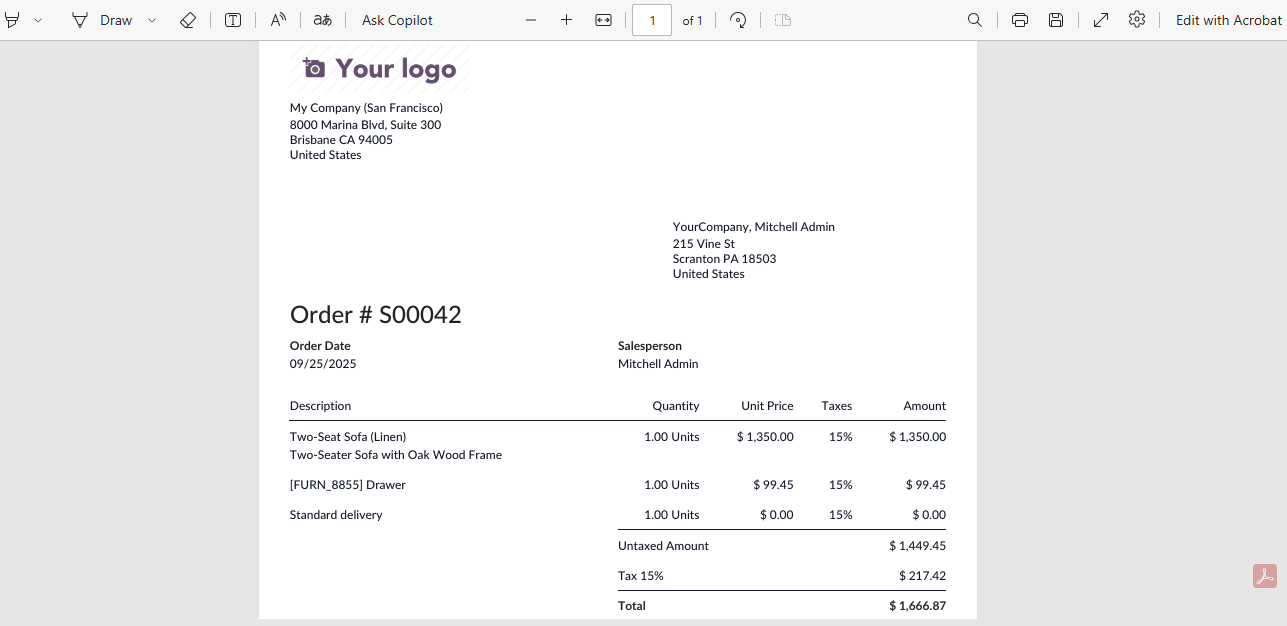
Task: Select the Eraser tool
Action: (x=188, y=20)
